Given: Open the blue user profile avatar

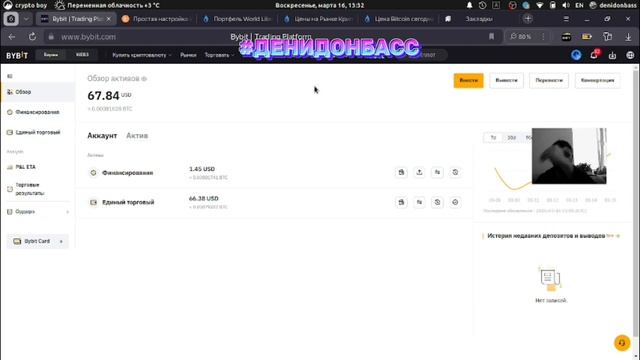Looking at the screenshot, I should [x=576, y=55].
